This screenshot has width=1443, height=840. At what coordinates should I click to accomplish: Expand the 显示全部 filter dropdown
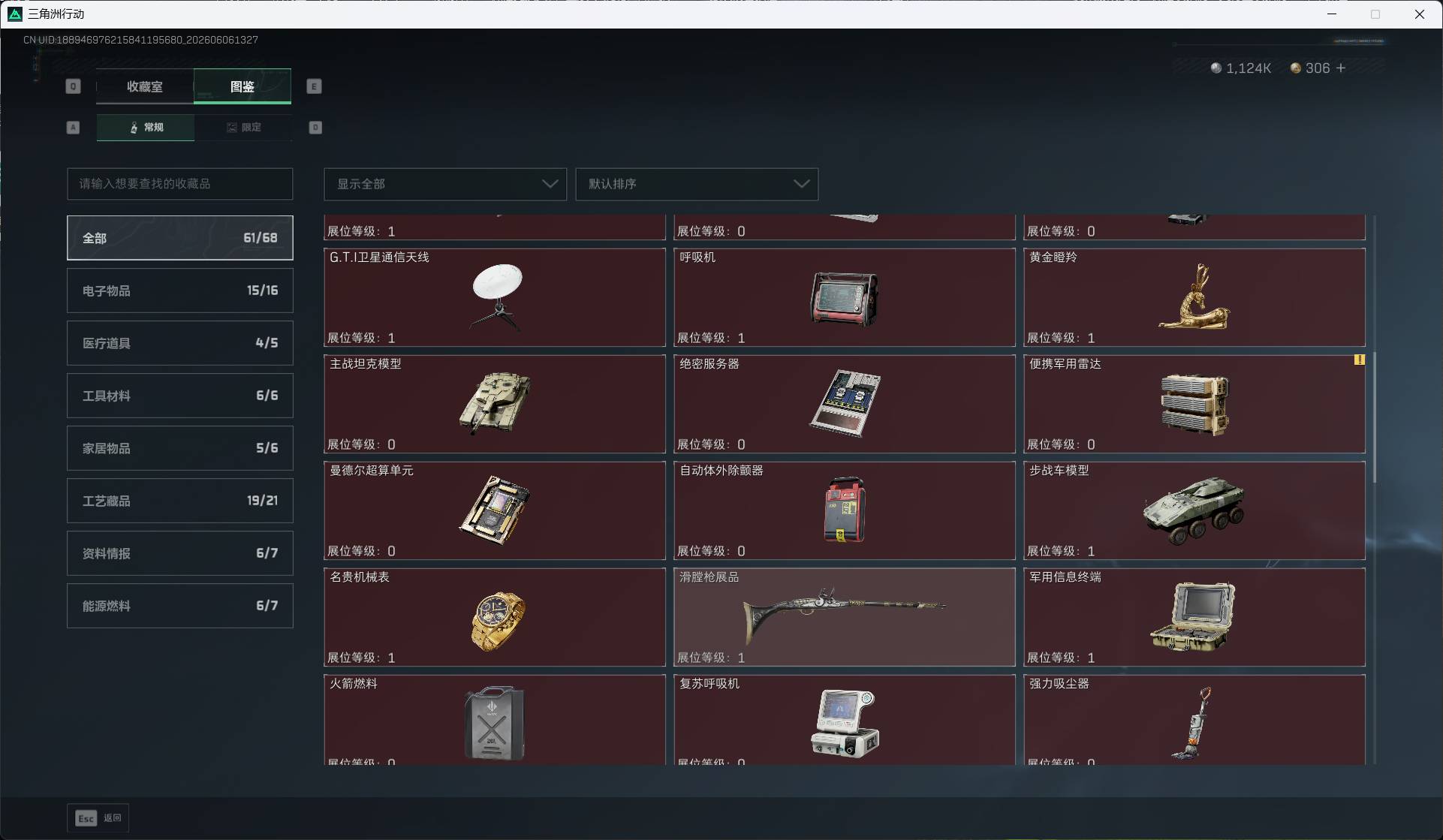(445, 184)
